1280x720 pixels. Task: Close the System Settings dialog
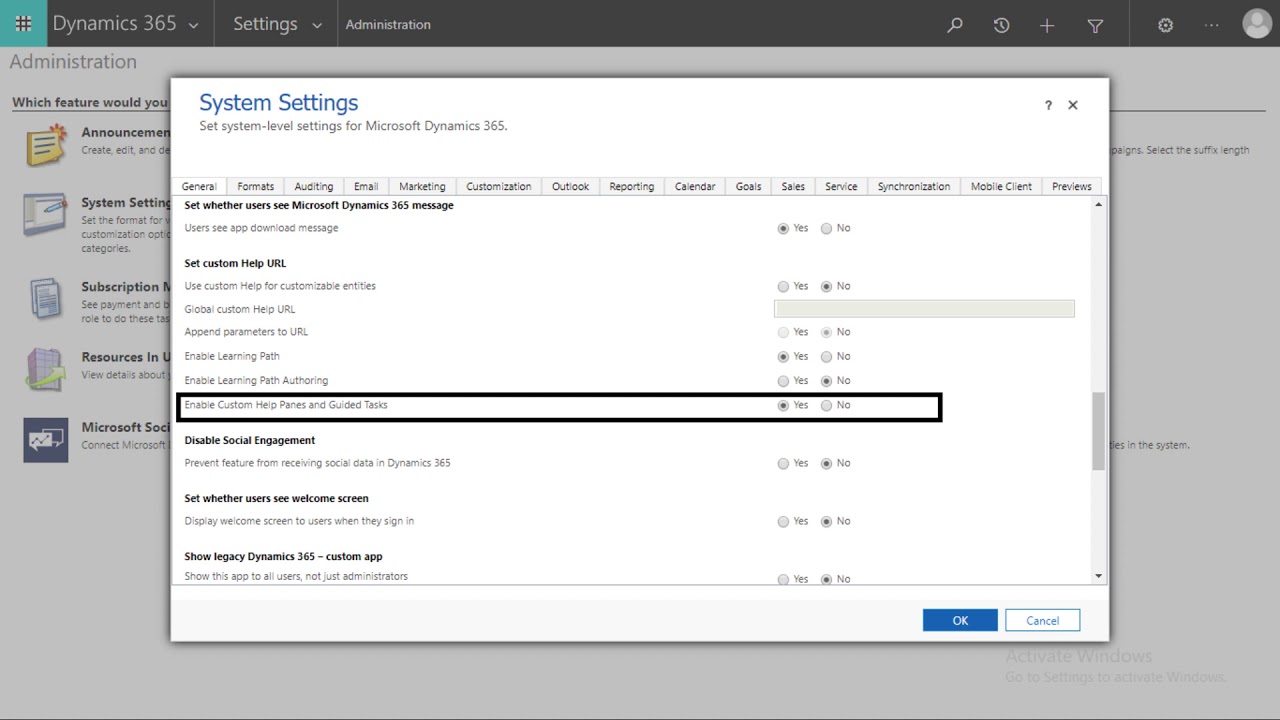click(1073, 105)
